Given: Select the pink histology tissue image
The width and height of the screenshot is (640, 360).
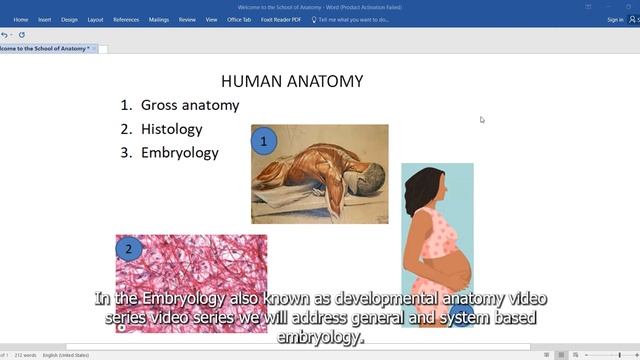Looking at the screenshot, I should pyautogui.click(x=191, y=284).
